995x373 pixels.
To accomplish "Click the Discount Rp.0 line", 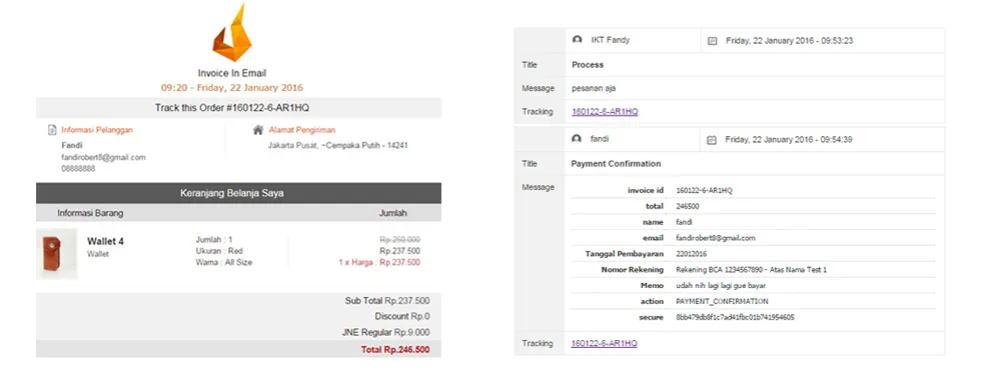I will pyautogui.click(x=402, y=317).
